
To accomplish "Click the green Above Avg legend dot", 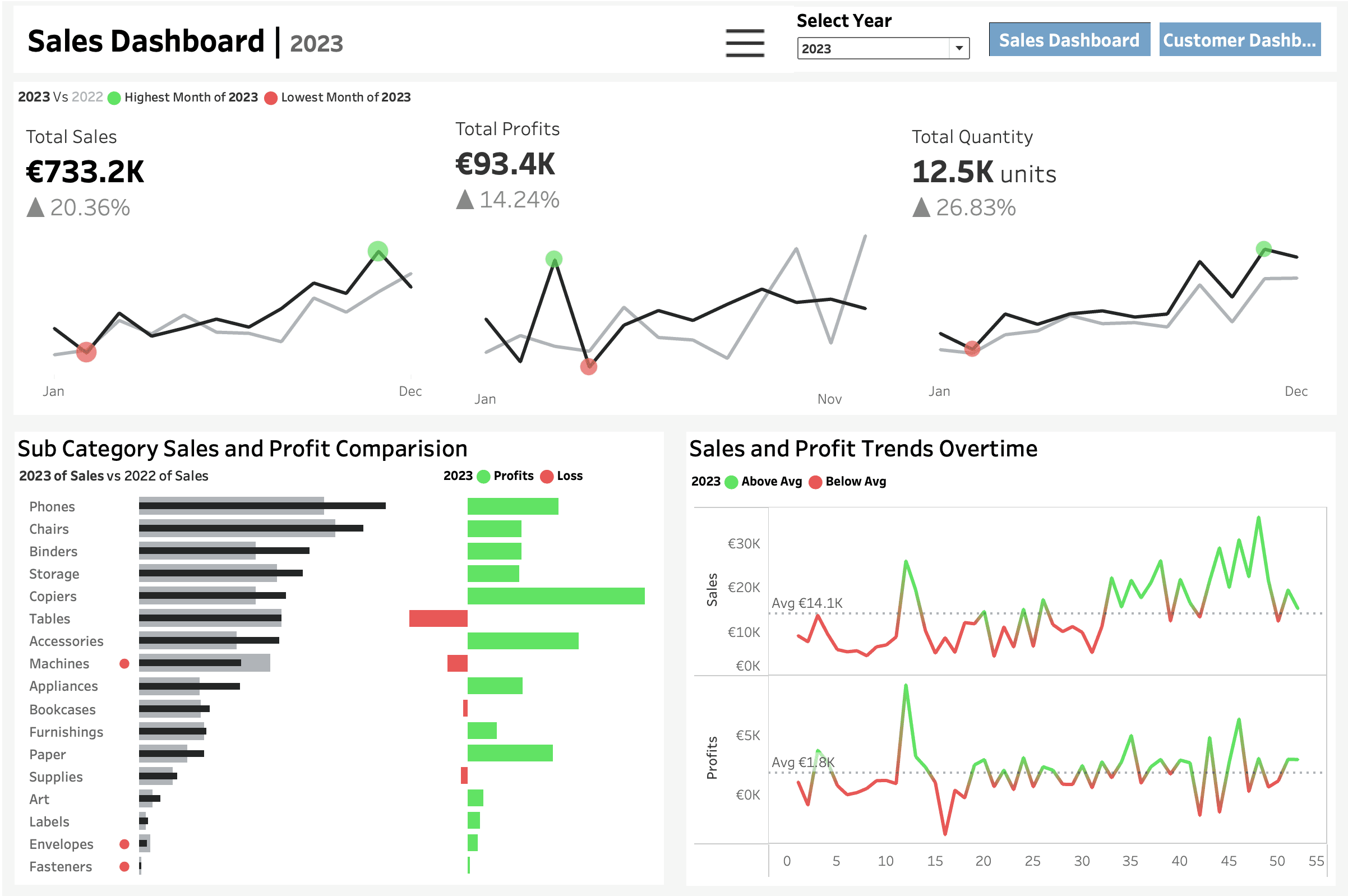I will pos(731,482).
